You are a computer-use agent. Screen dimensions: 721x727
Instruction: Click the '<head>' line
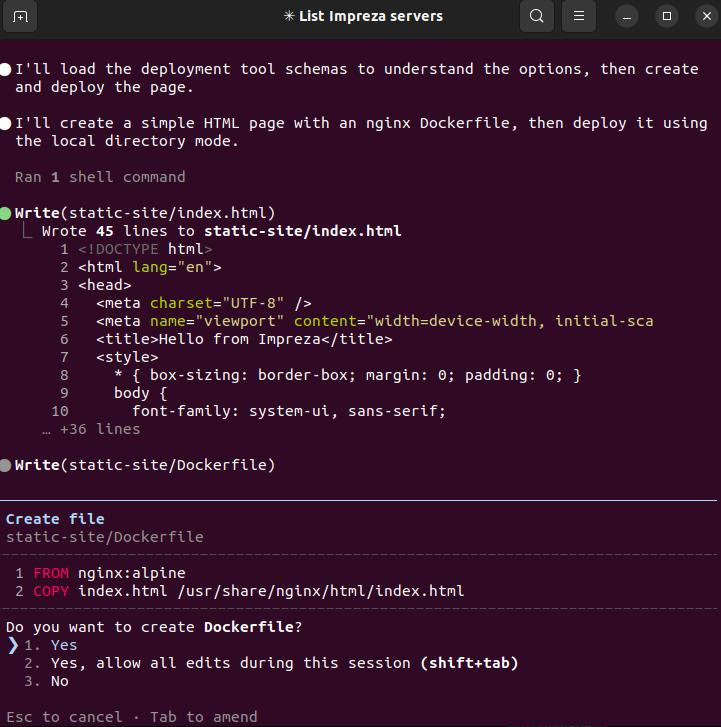point(105,285)
